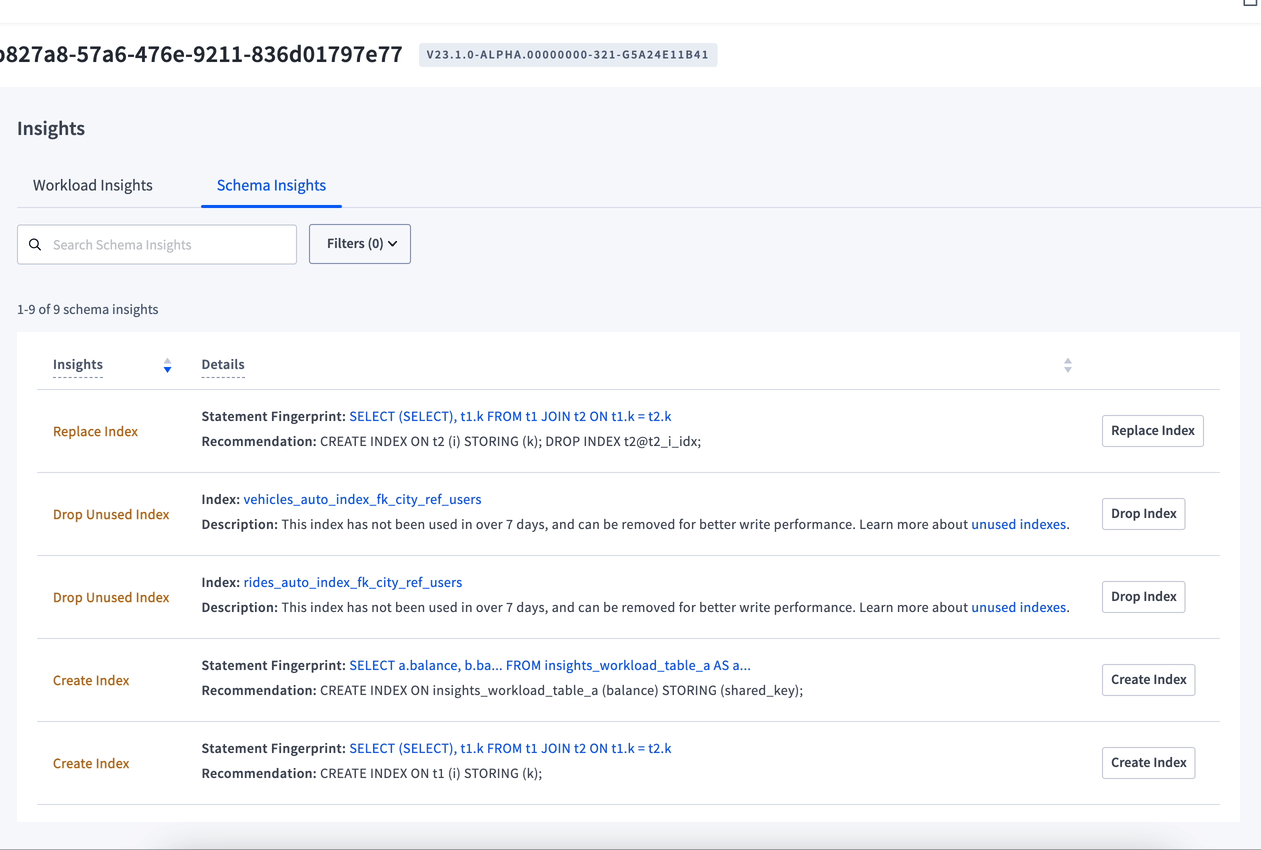Click the magnifier icon in search box
Viewport: 1261px width, 850px height.
point(35,244)
